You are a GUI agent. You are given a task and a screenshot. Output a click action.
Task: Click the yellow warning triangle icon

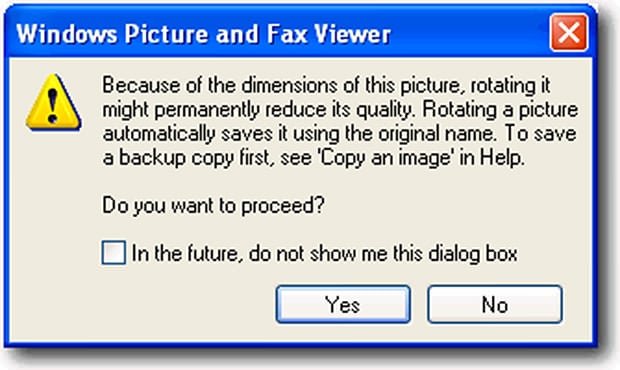click(x=53, y=102)
